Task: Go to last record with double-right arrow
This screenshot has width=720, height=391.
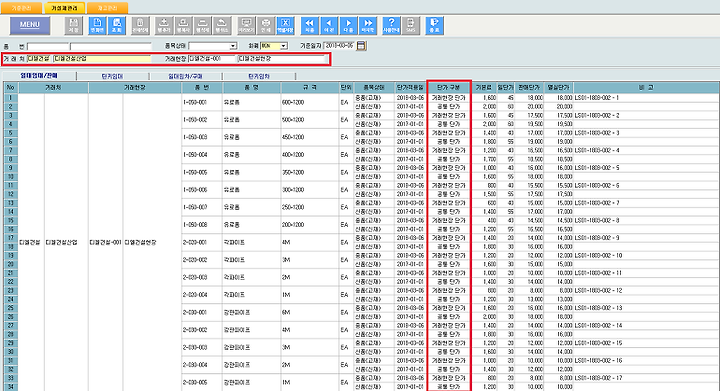Action: pyautogui.click(x=368, y=25)
